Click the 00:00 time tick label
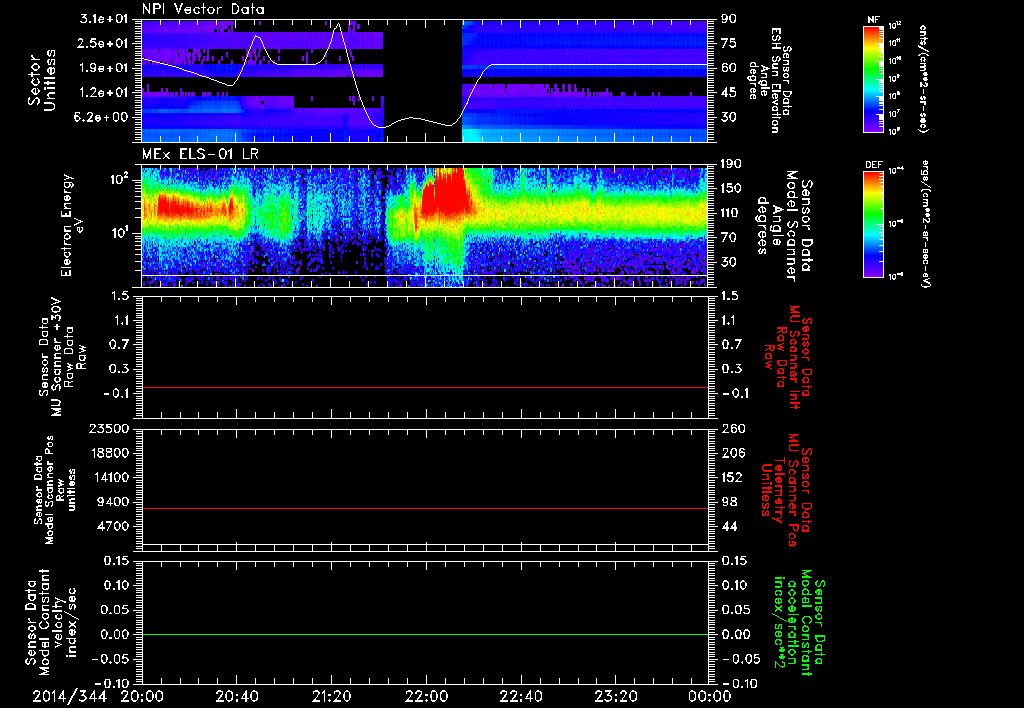This screenshot has height=708, width=1024. point(709,696)
